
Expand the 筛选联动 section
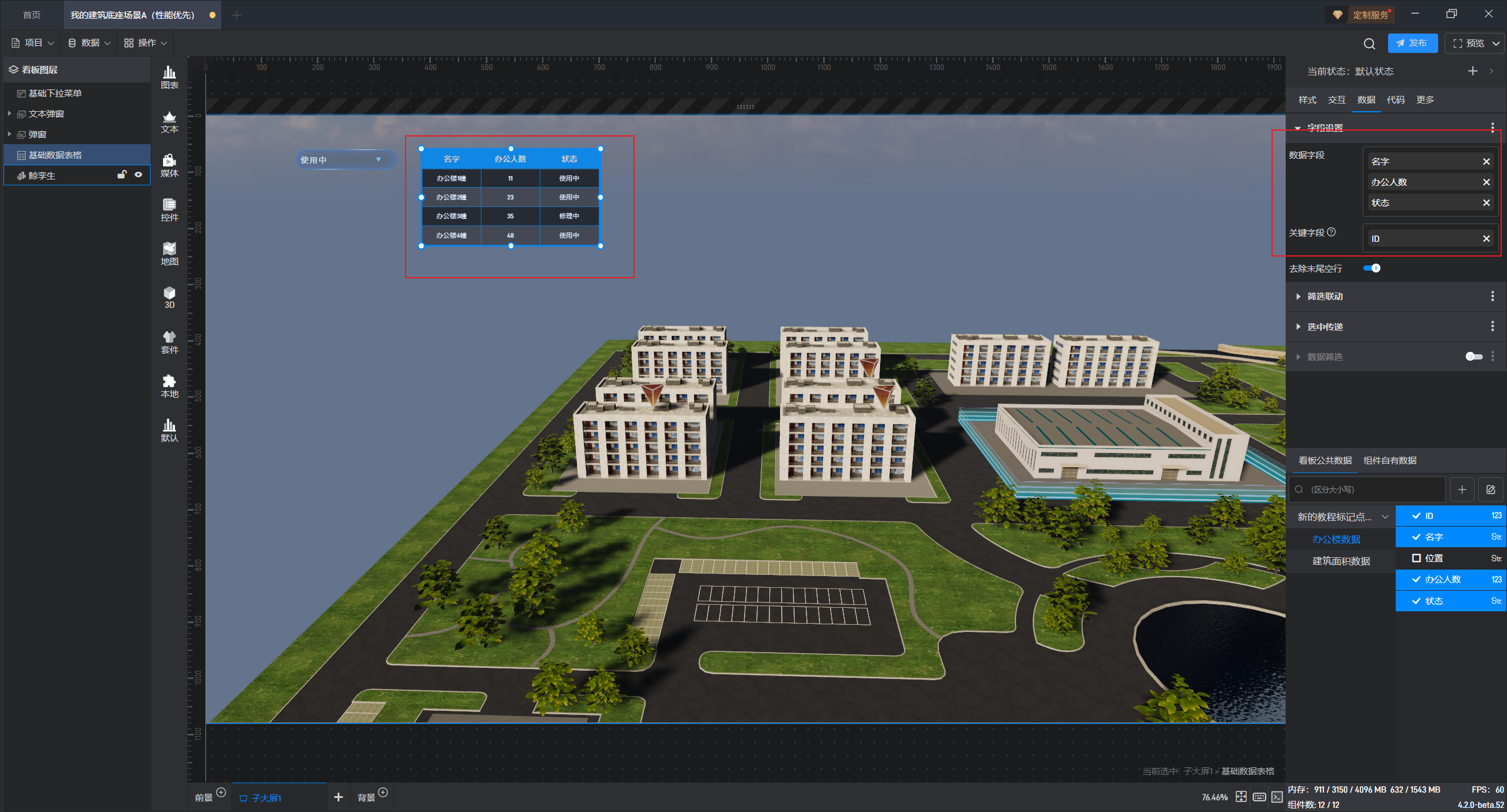(1325, 297)
